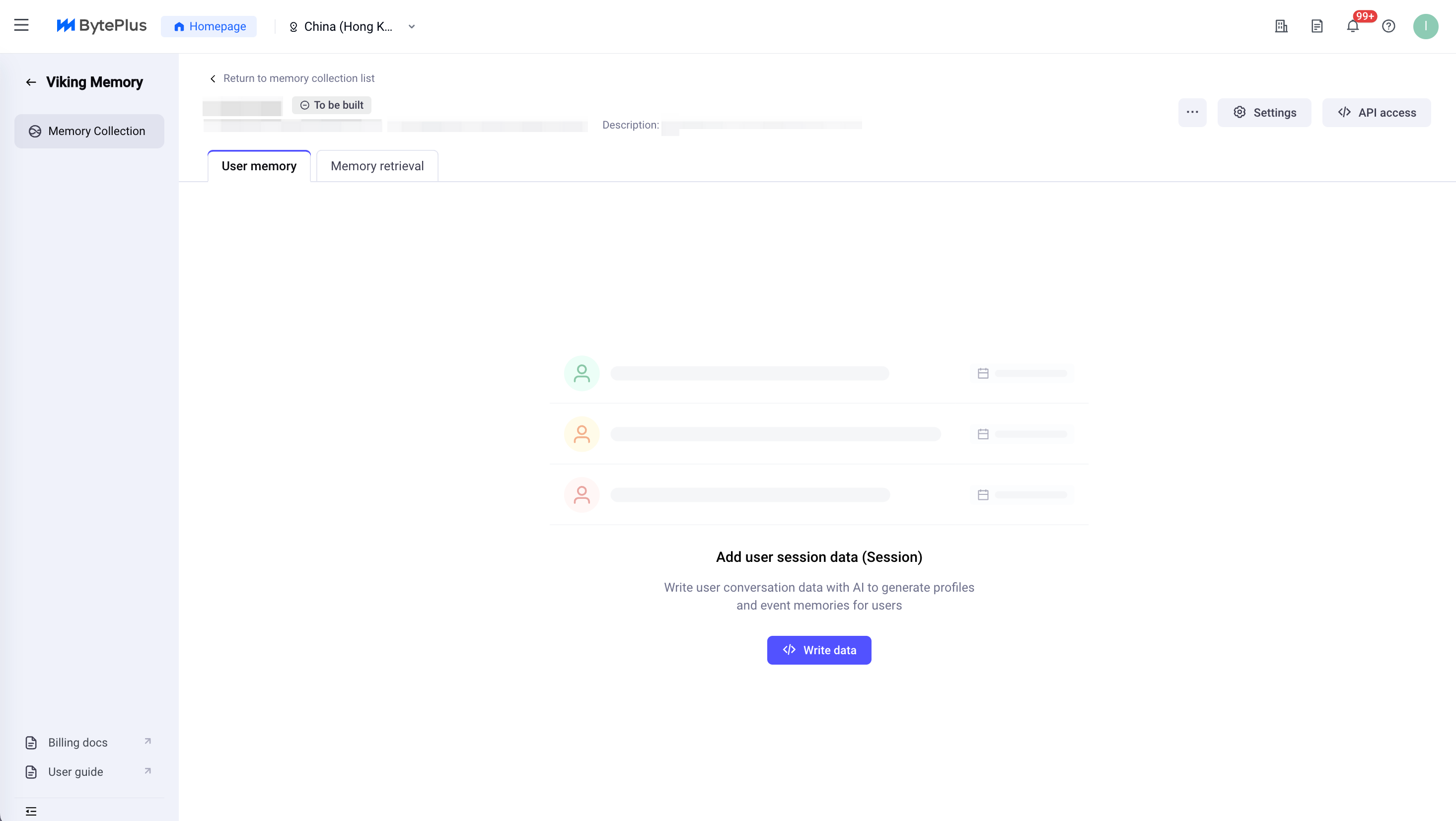Open the notifications bell icon
This screenshot has height=821, width=1456.
[1353, 27]
